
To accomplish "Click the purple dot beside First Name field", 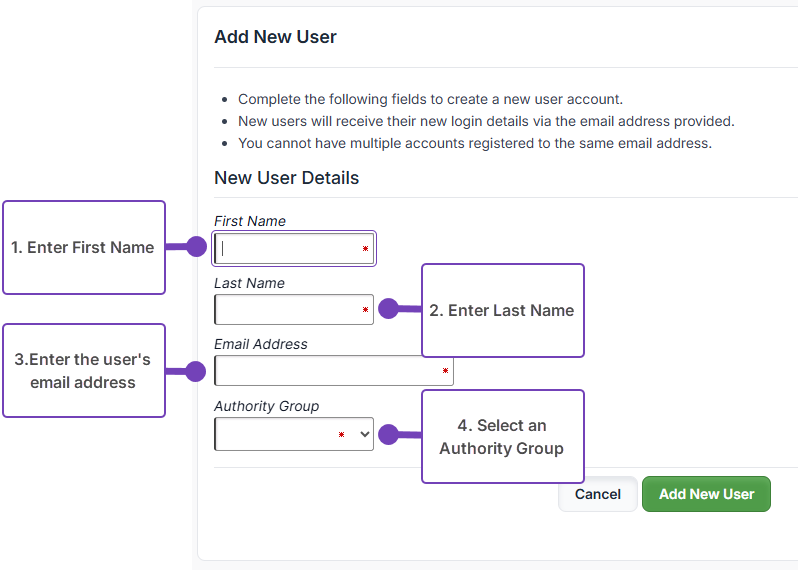I will click(x=196, y=247).
